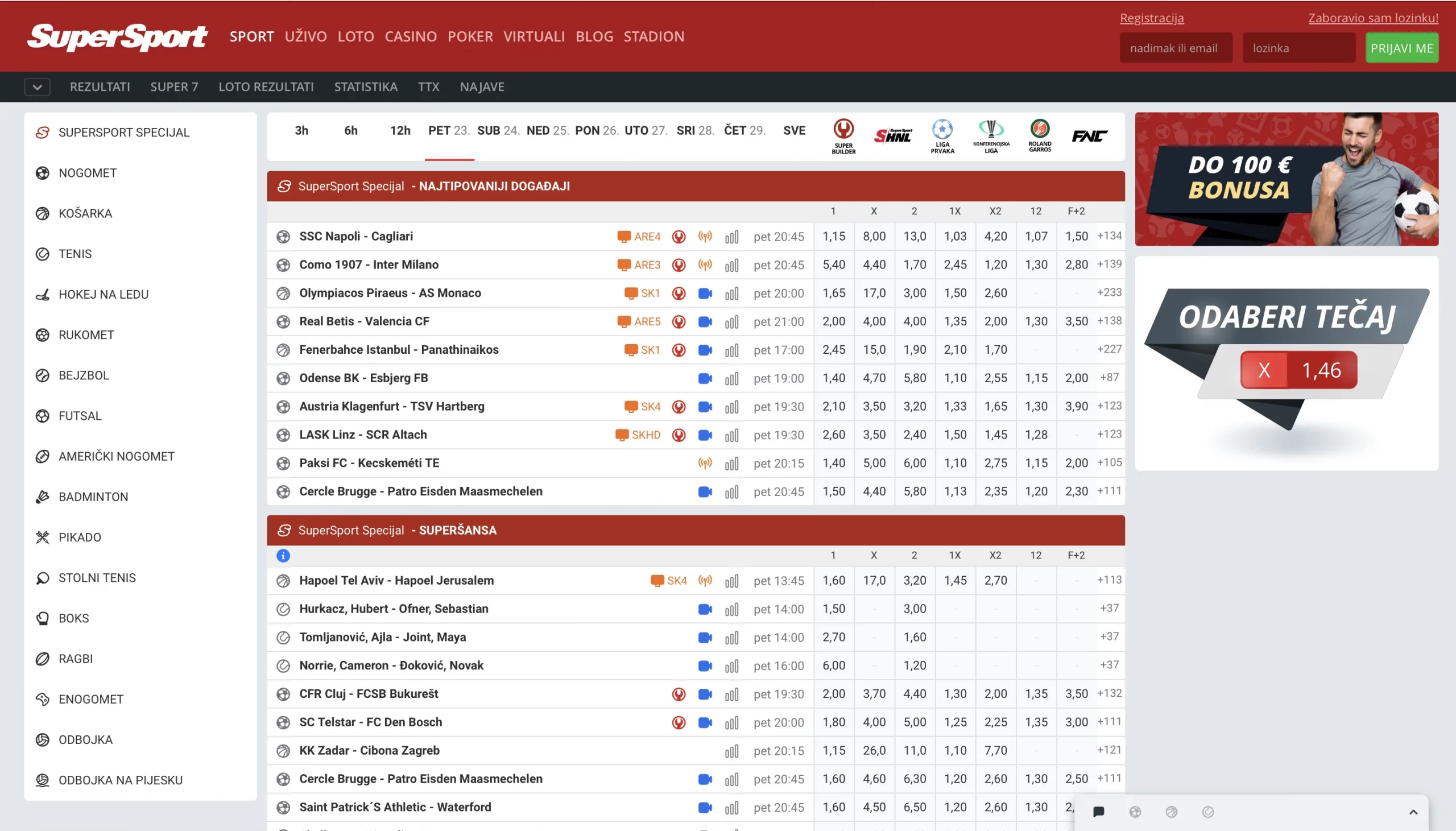Click Super Builder icon on CFR Cluj row

coord(679,694)
